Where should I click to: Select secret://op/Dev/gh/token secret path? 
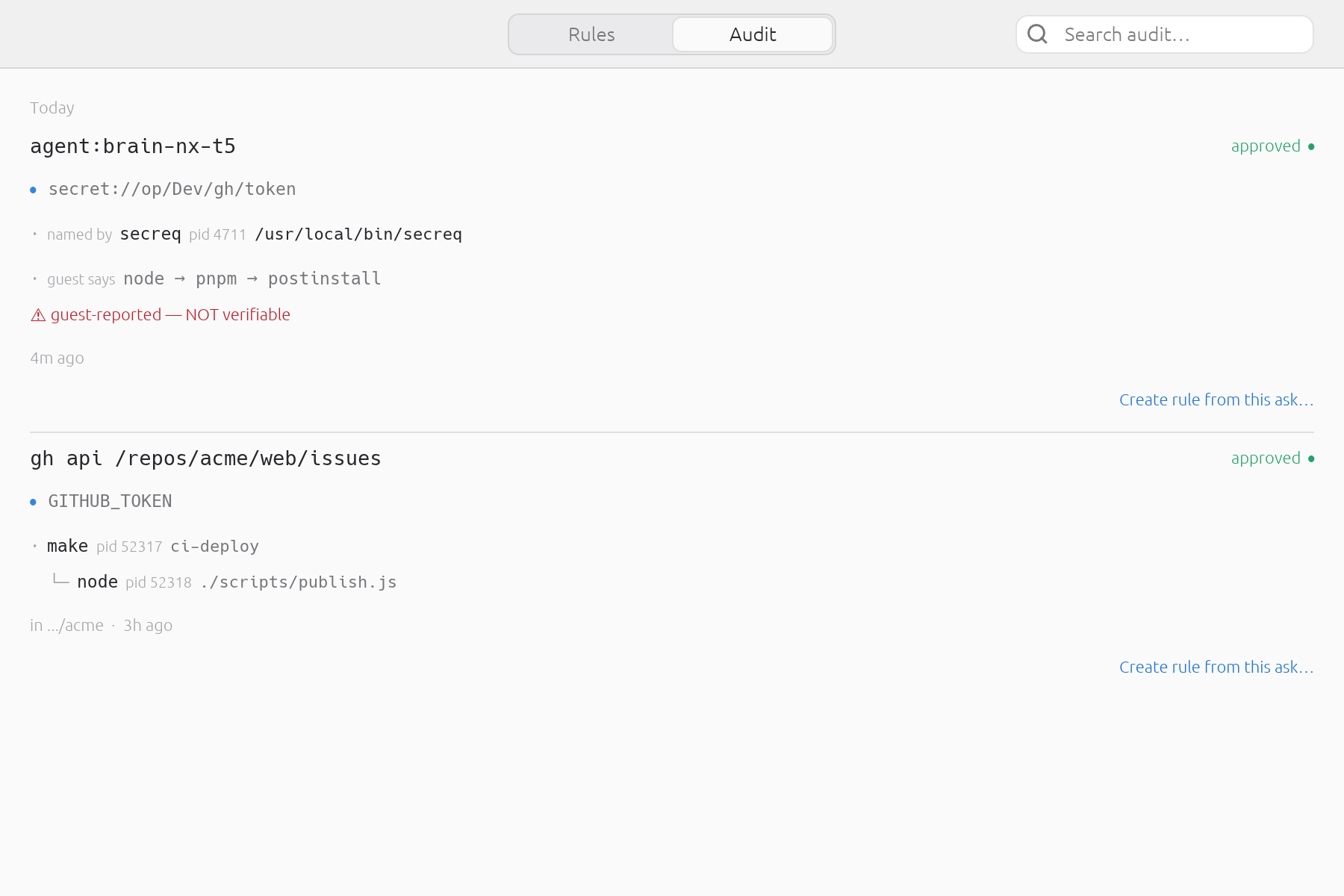click(172, 190)
